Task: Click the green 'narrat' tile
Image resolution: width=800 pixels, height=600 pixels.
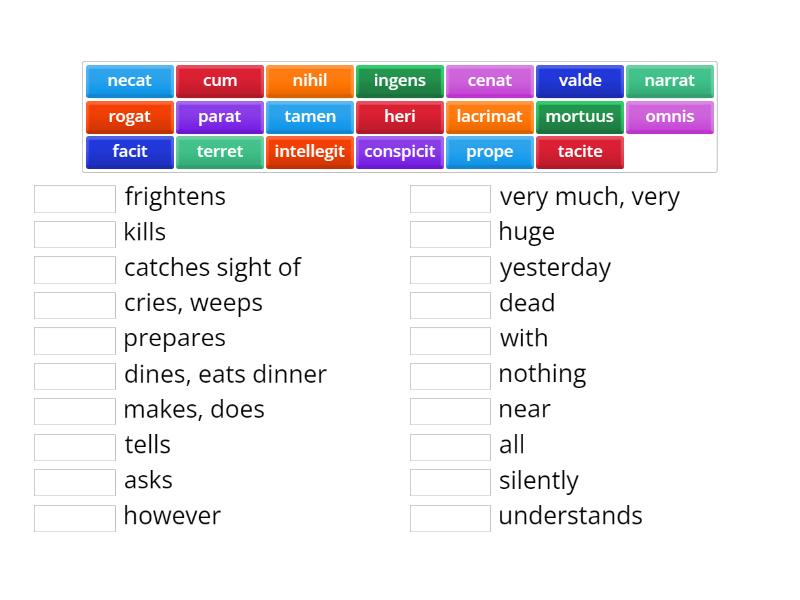Action: (x=670, y=81)
